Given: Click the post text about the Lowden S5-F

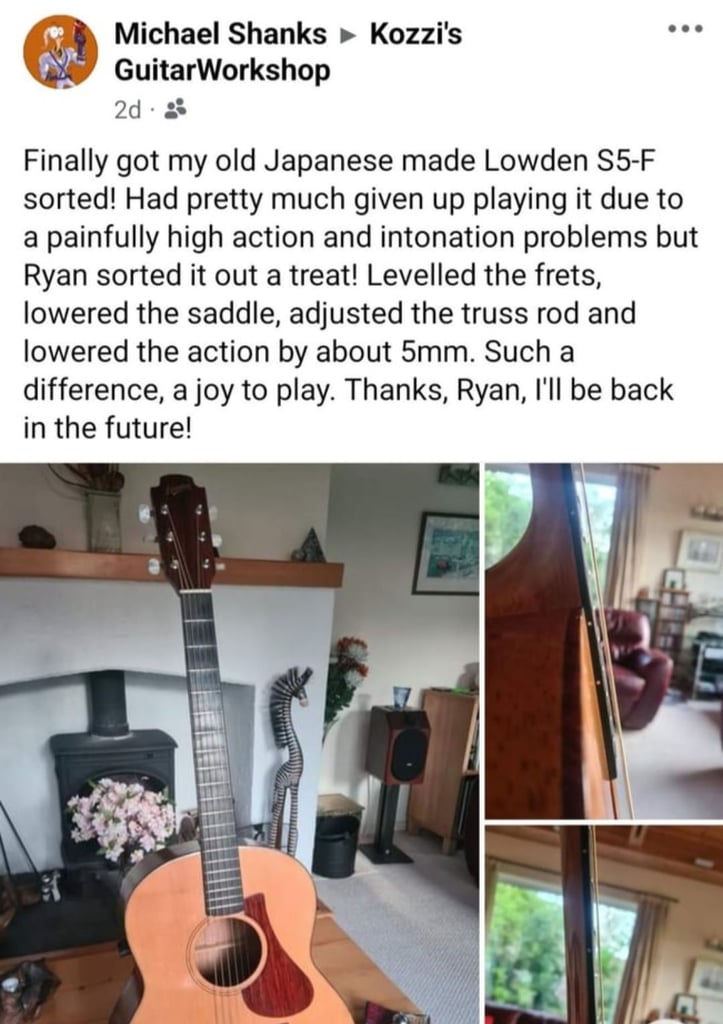Looking at the screenshot, I should click(x=361, y=295).
